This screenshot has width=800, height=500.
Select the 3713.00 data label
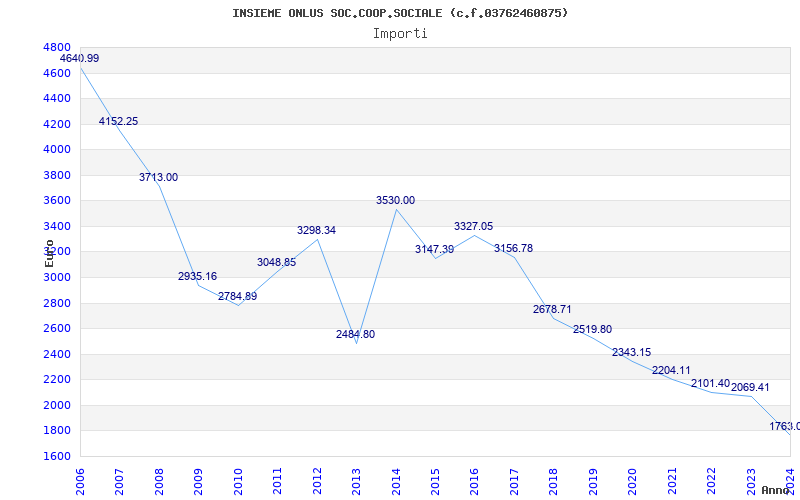(159, 178)
